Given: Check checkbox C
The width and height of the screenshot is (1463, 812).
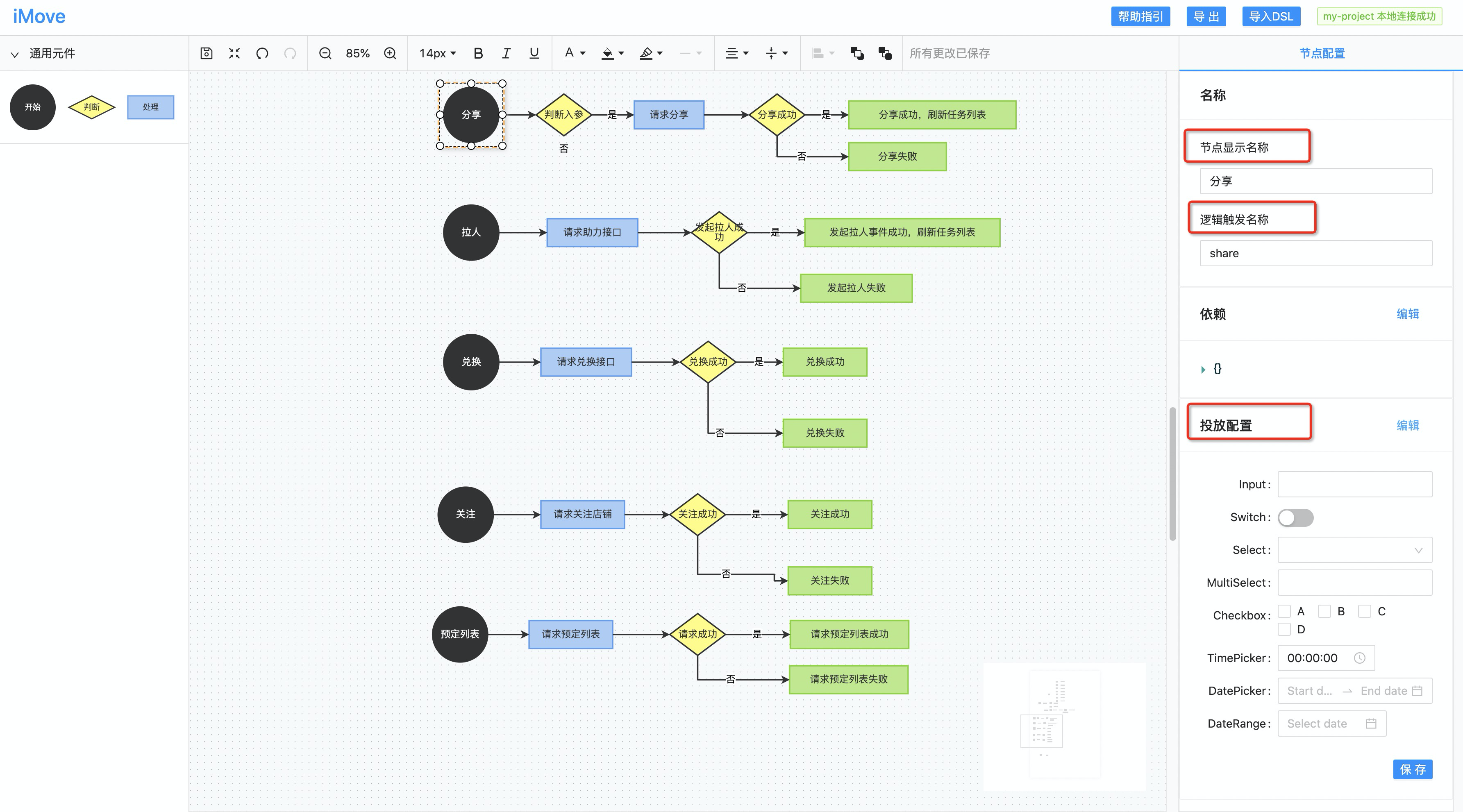Looking at the screenshot, I should (1365, 611).
